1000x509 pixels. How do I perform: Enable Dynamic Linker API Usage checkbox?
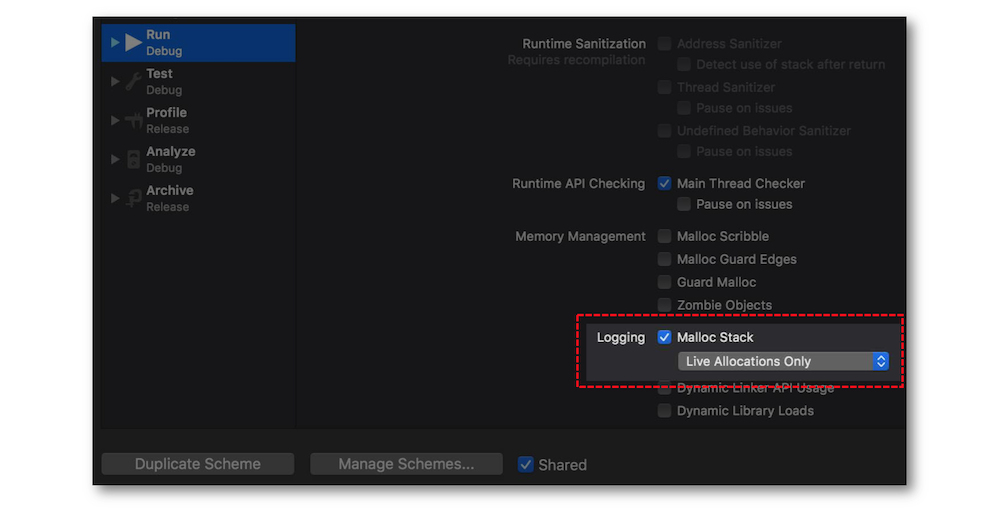[x=665, y=388]
